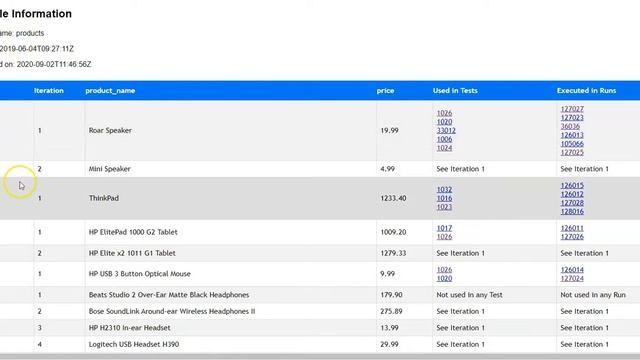Open test link 1020 in HP USB Mouse row
This screenshot has width=640, height=360.
444,278
